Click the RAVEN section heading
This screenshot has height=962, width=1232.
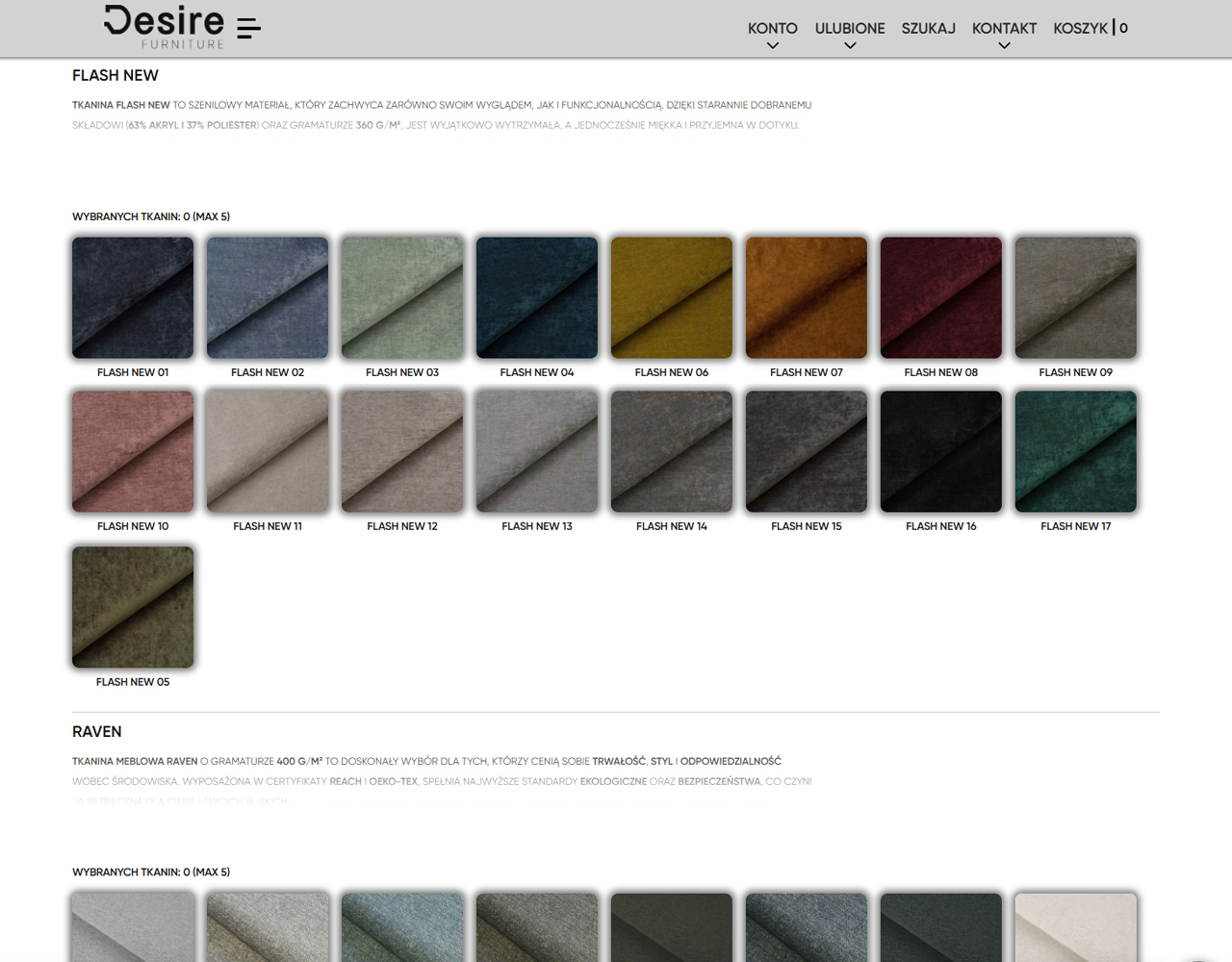click(97, 731)
